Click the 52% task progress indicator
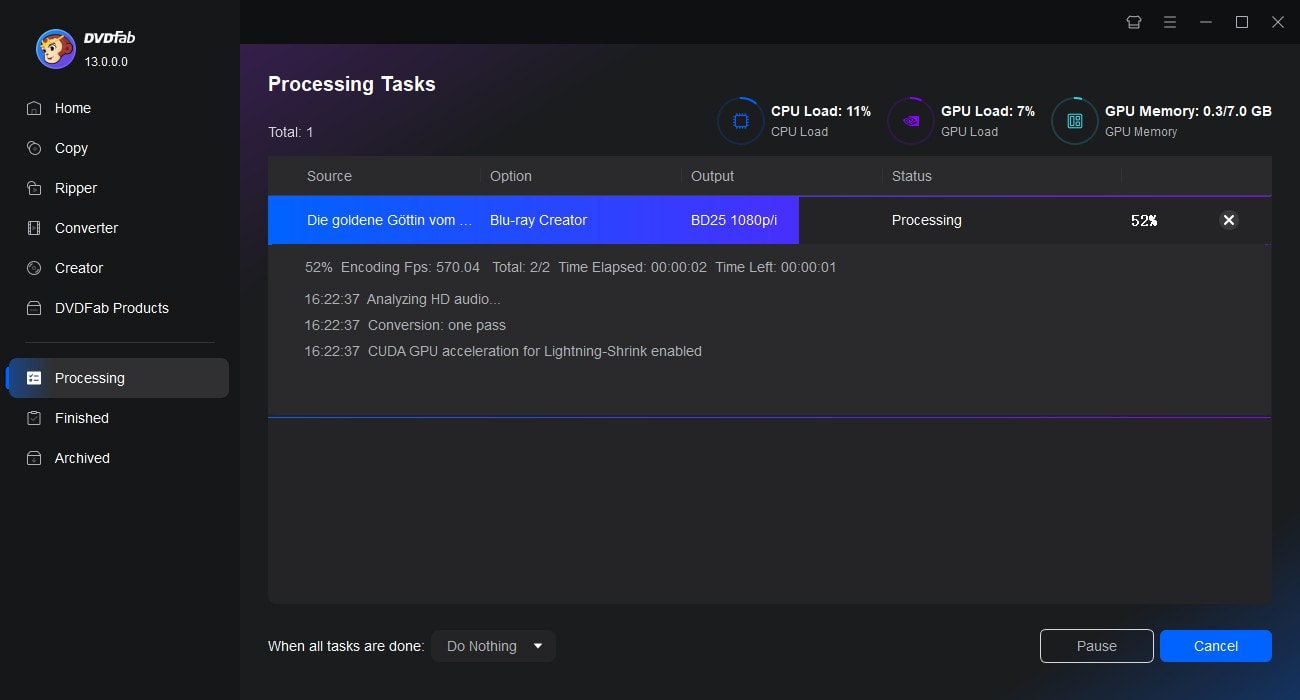Screen dimensions: 1300x700 tap(1143, 220)
